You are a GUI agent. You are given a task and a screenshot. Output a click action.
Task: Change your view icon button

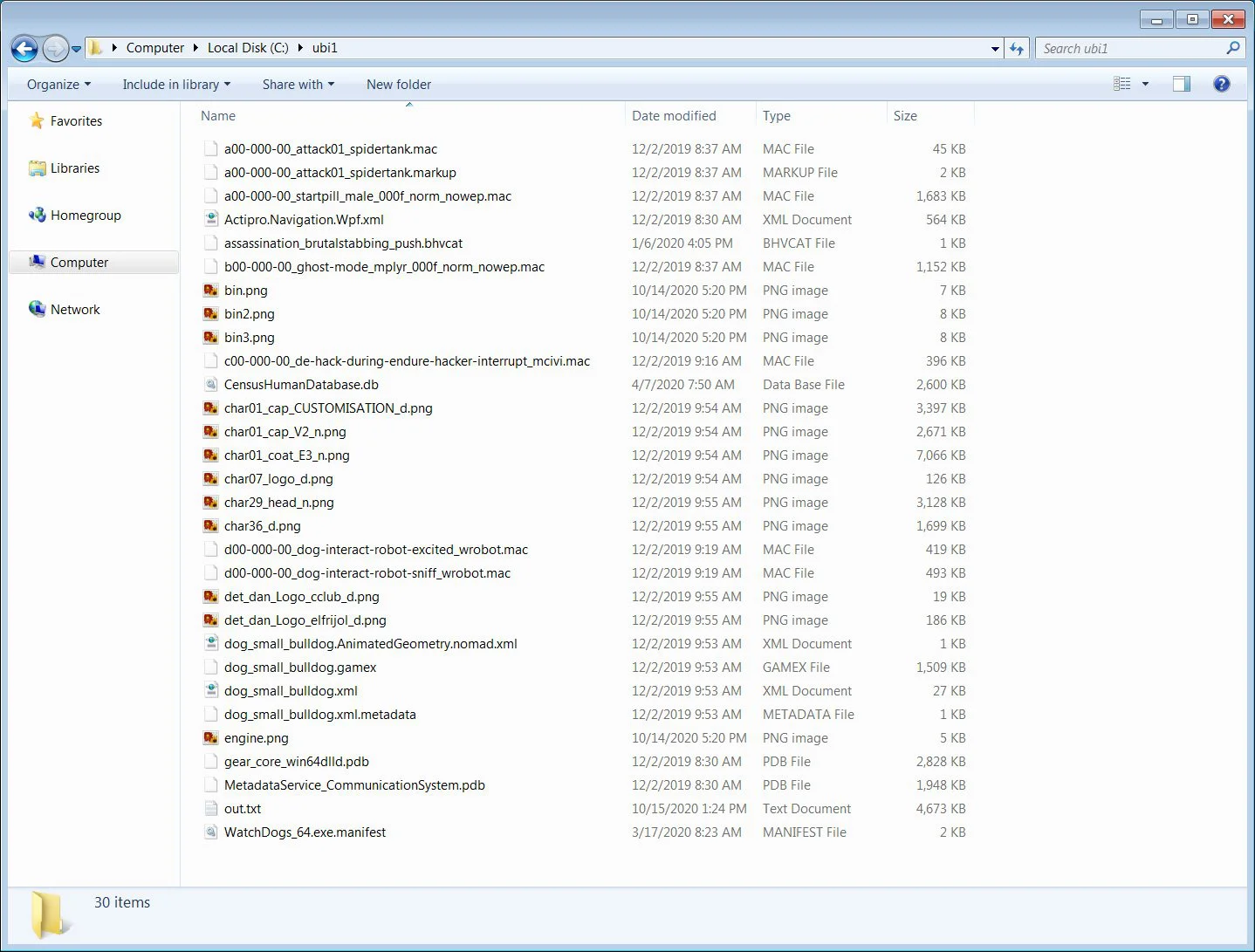click(x=1122, y=84)
